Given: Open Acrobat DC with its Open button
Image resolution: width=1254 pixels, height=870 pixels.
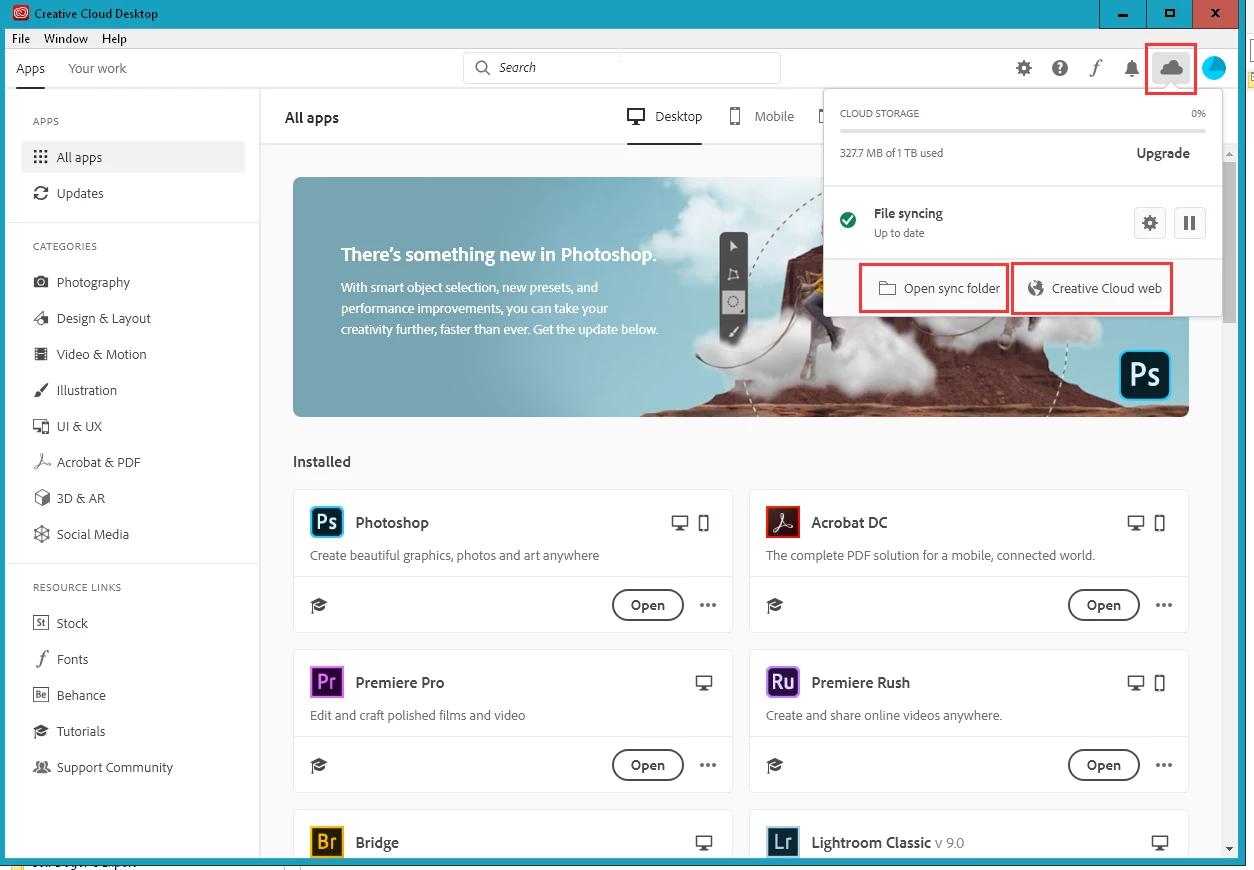Looking at the screenshot, I should point(1104,605).
